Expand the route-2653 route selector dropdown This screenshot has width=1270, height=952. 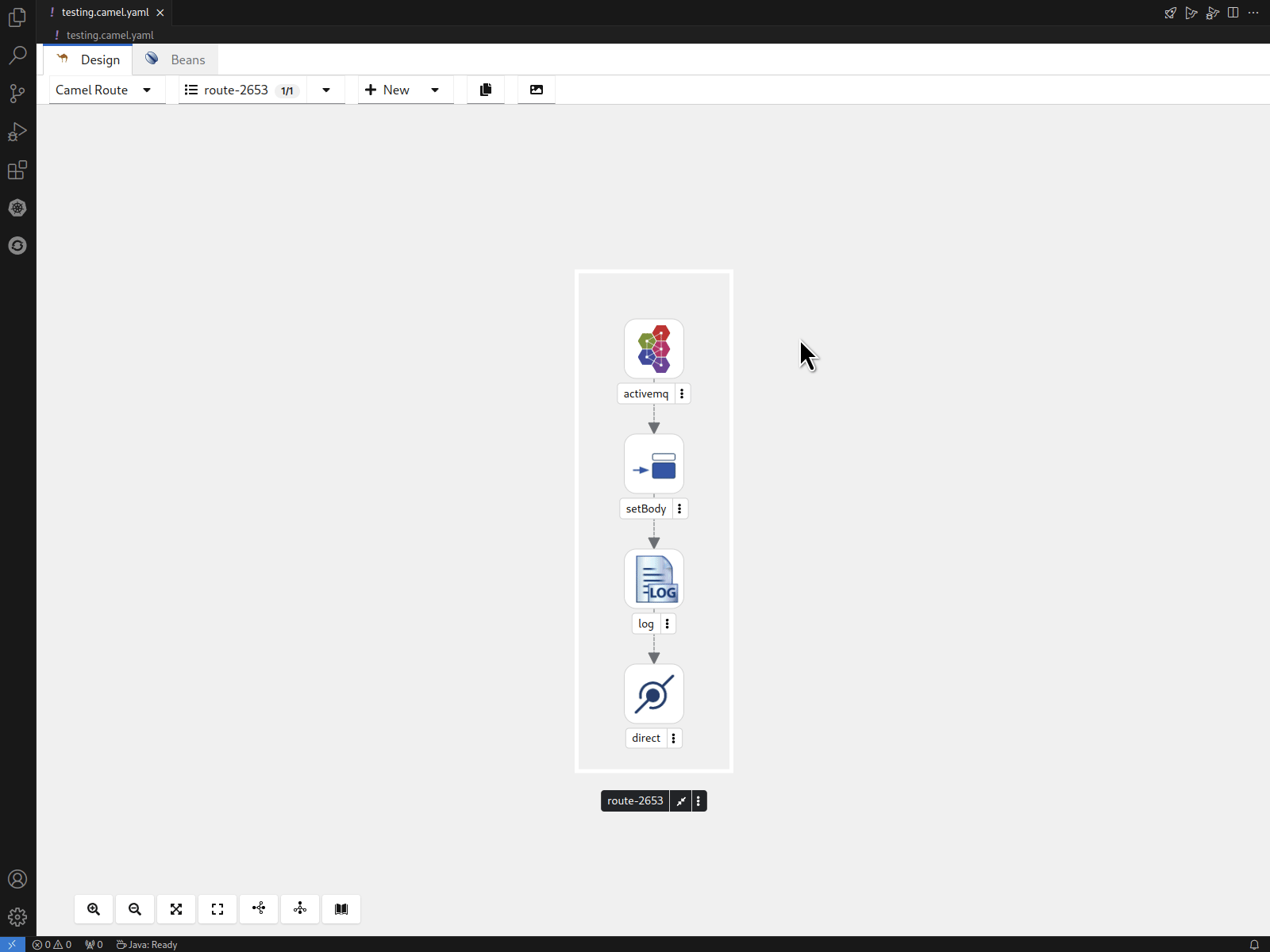[x=326, y=90]
